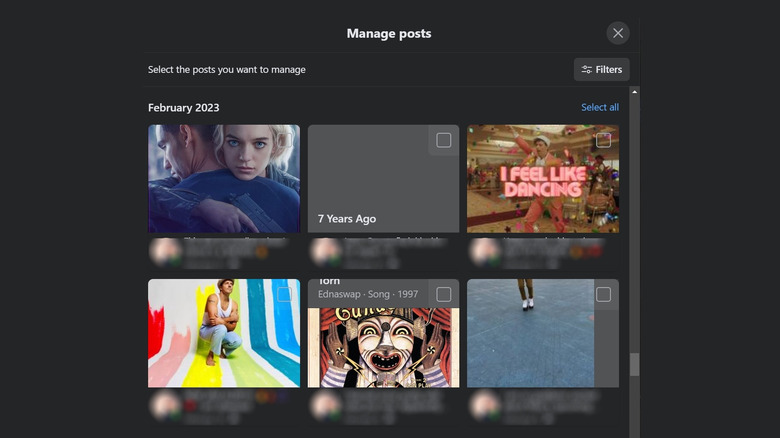
Task: Open the Filters options
Action: [601, 69]
